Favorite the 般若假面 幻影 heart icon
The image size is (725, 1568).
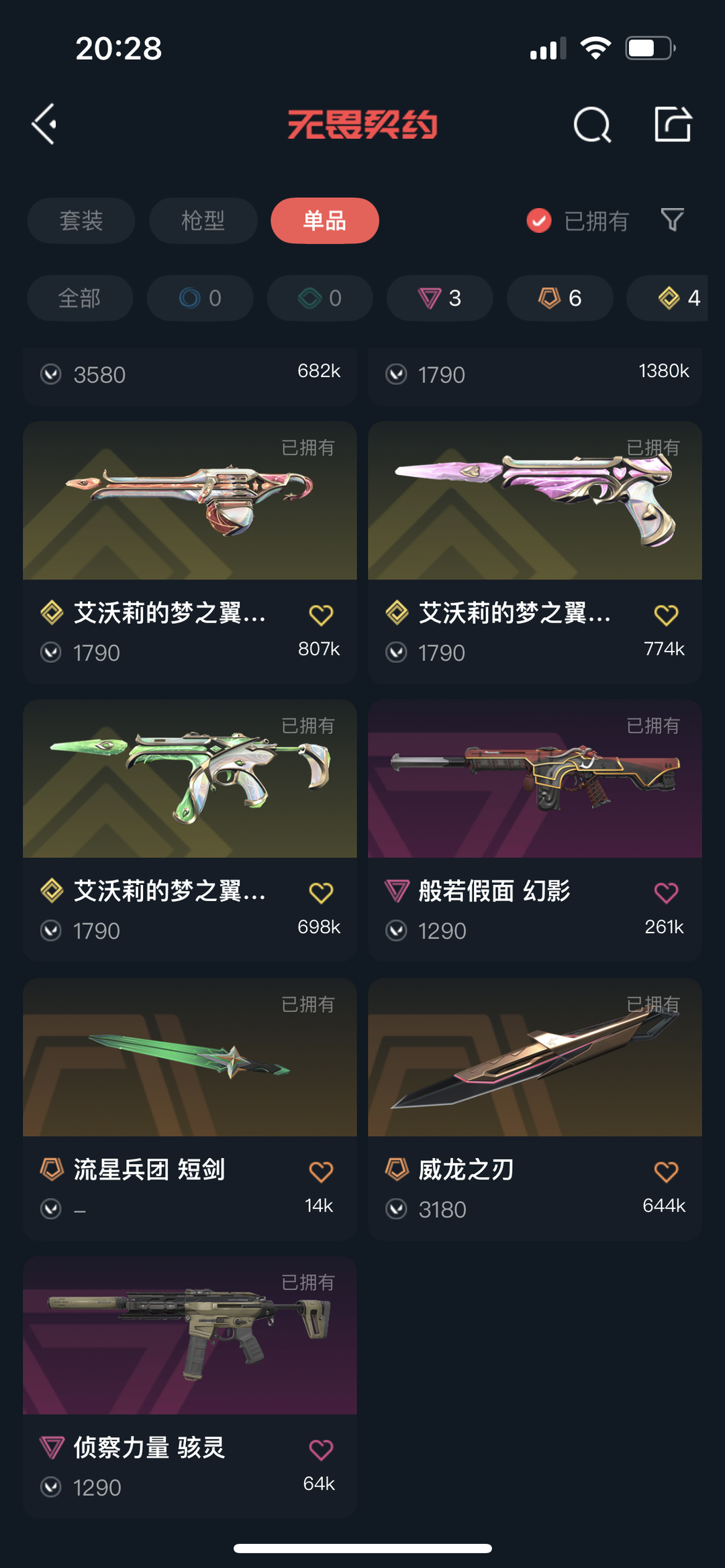666,892
